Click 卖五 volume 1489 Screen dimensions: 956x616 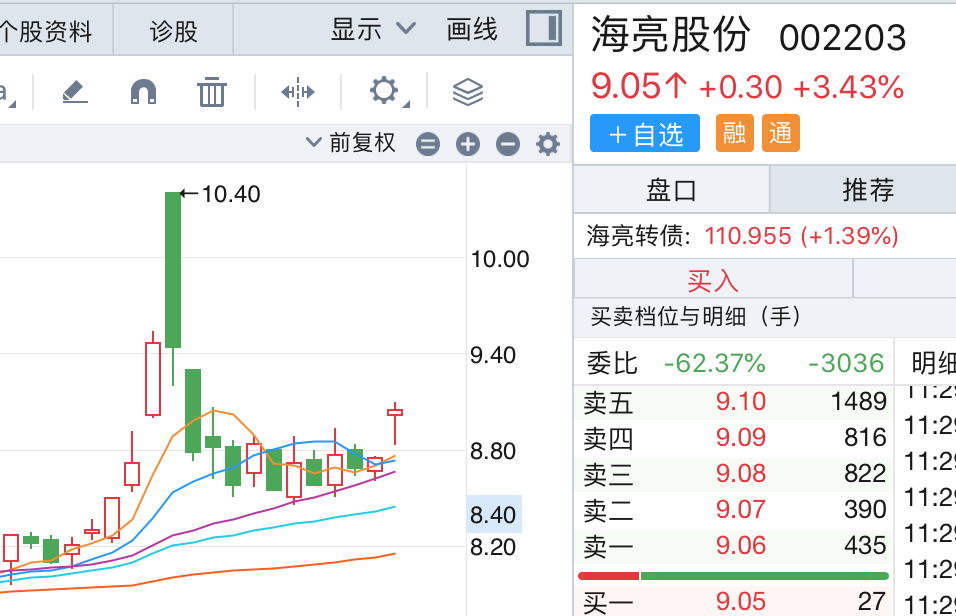click(858, 401)
